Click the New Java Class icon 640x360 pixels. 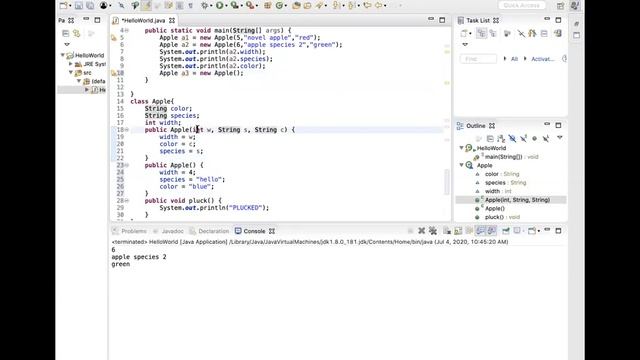[280, 5]
